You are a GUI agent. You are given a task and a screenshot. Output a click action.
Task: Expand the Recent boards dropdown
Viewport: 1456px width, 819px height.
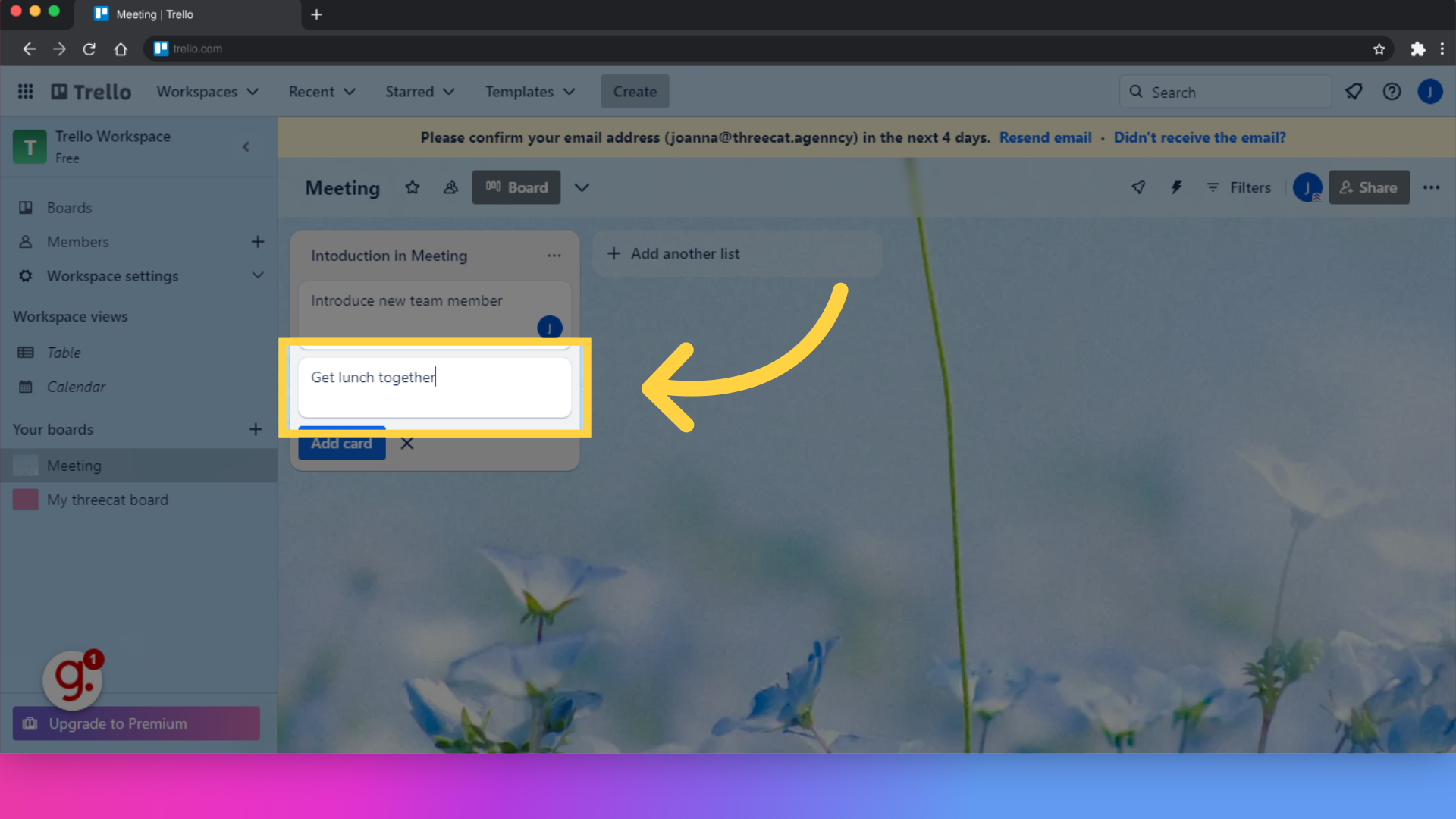[x=321, y=91]
